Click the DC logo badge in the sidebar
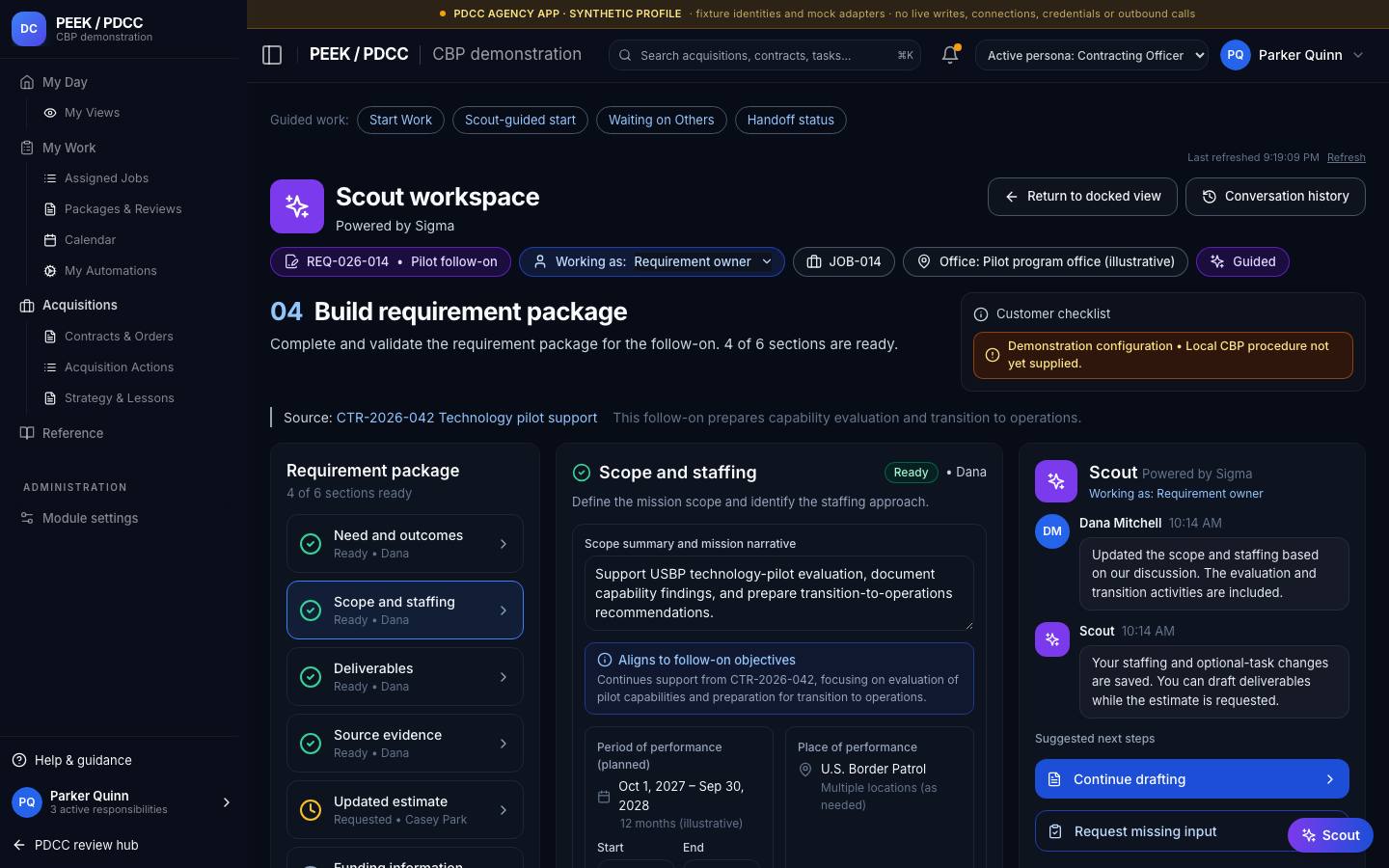The image size is (1389, 868). 29,29
